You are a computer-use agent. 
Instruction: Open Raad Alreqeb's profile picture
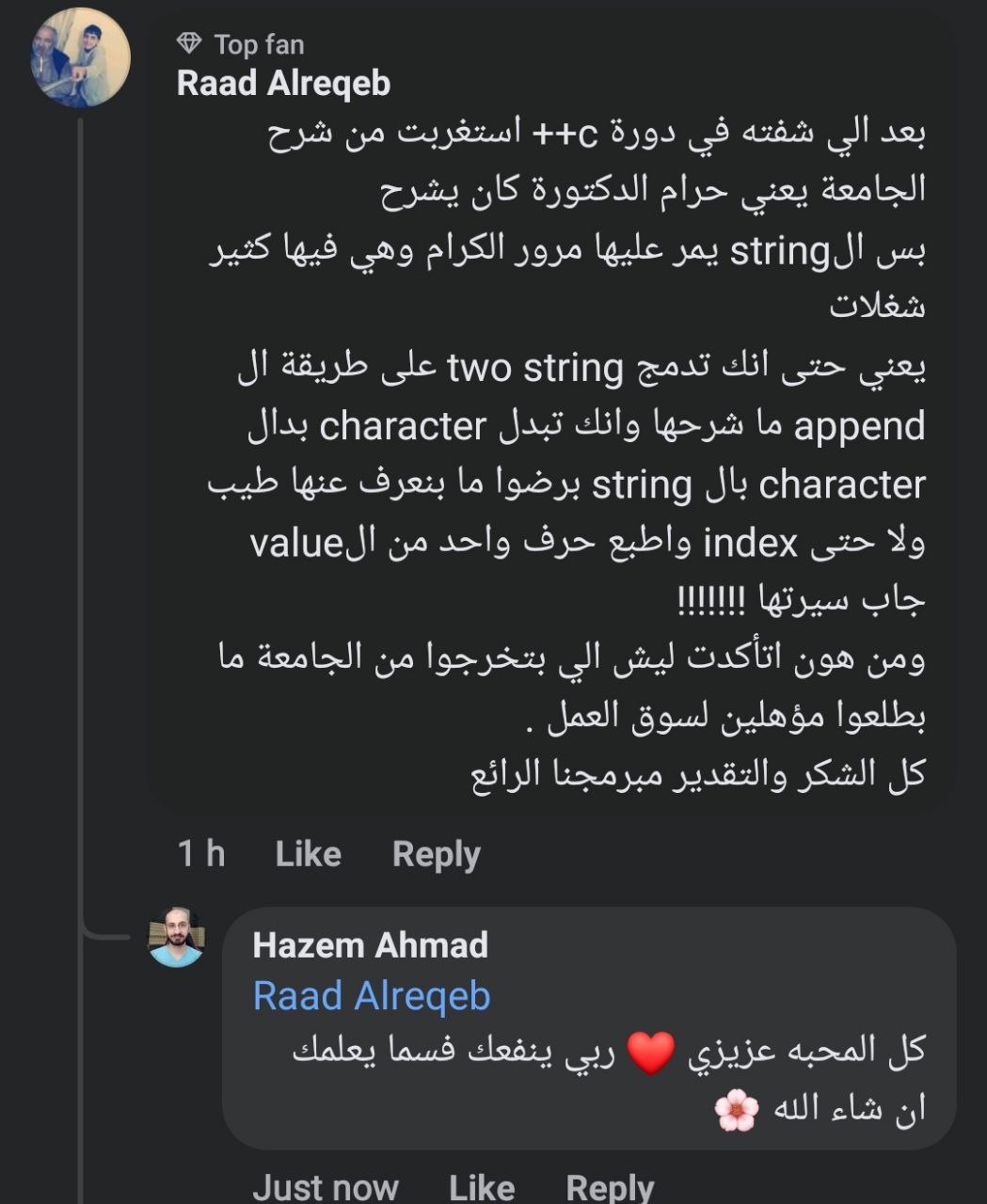tap(80, 57)
